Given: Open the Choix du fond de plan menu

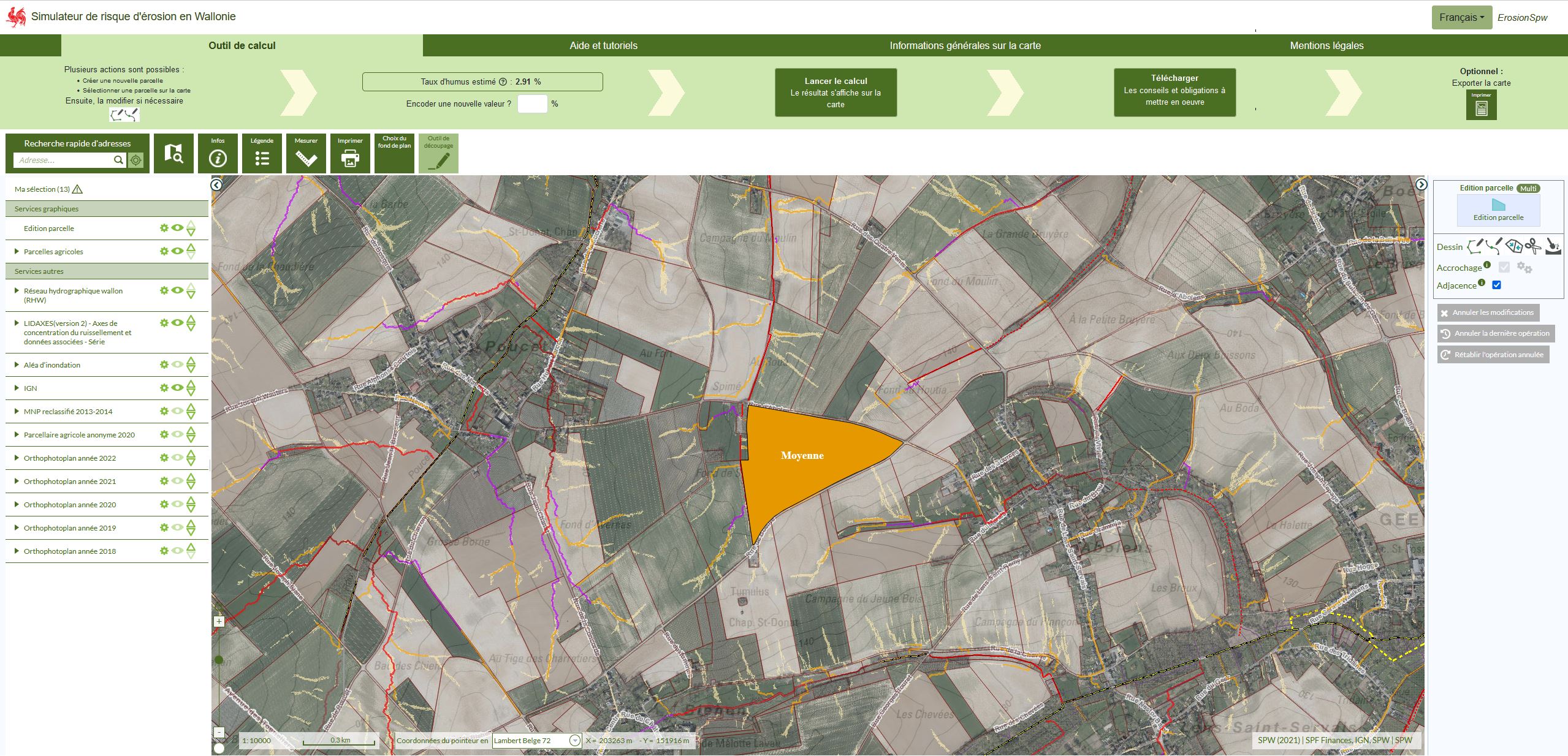Looking at the screenshot, I should click(394, 153).
